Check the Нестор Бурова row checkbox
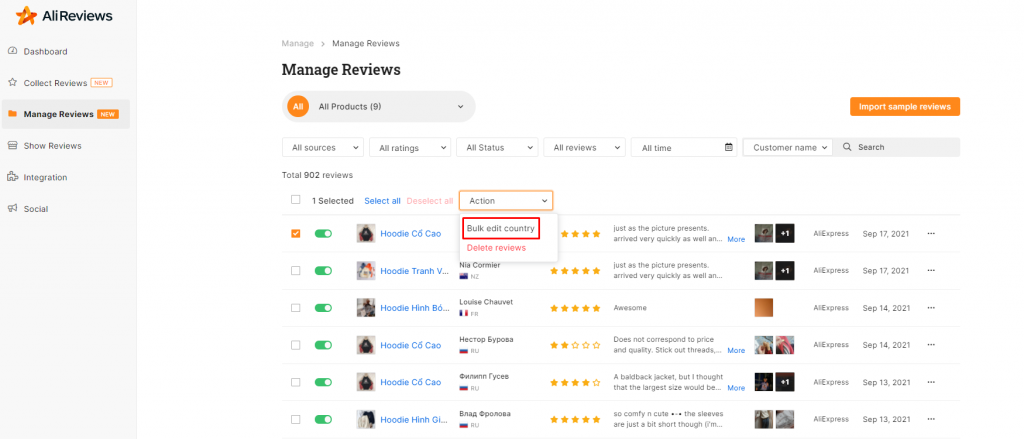The width and height of the screenshot is (1024, 439). click(x=296, y=345)
